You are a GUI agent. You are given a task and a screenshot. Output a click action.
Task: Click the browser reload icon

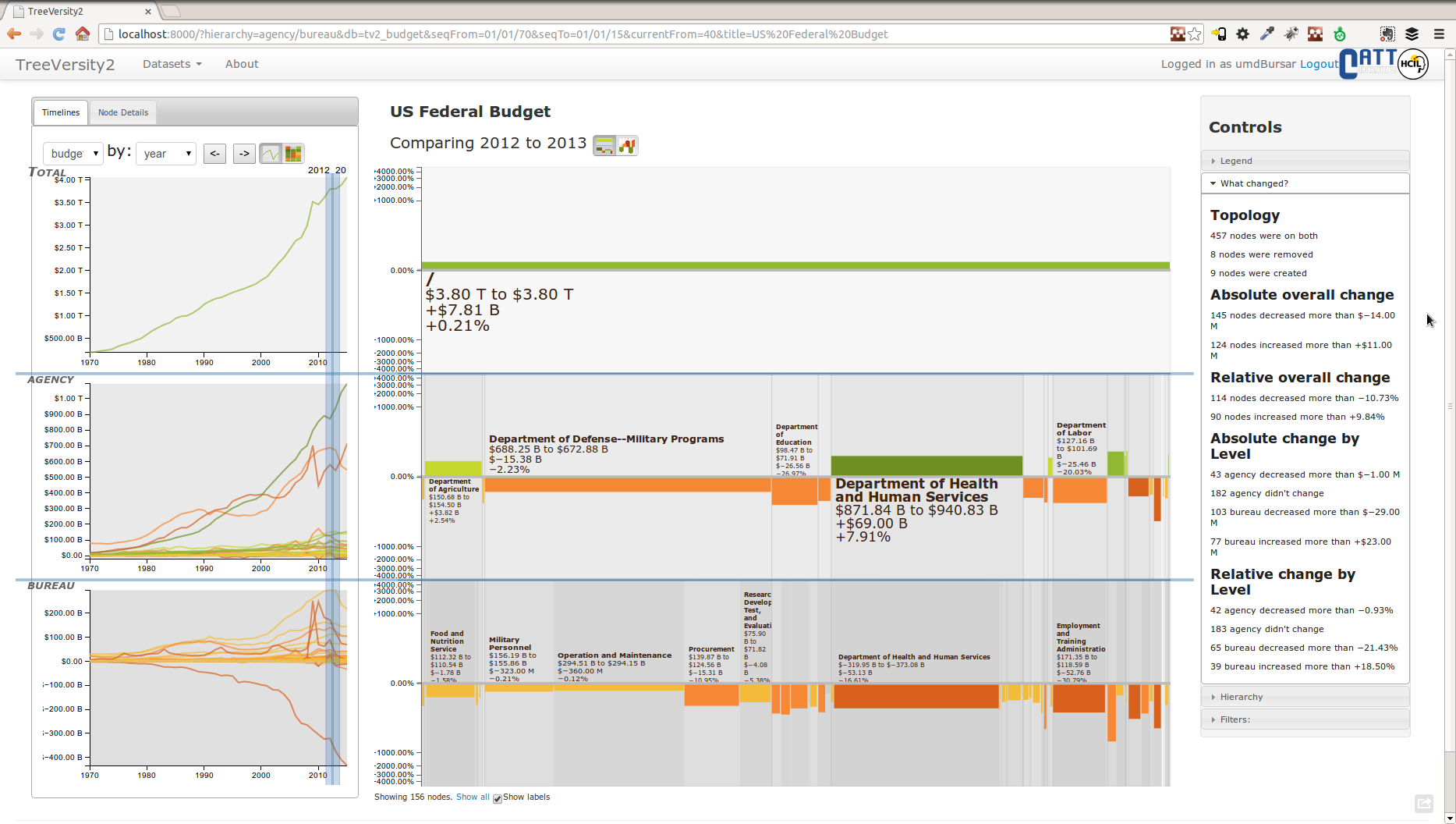coord(58,34)
